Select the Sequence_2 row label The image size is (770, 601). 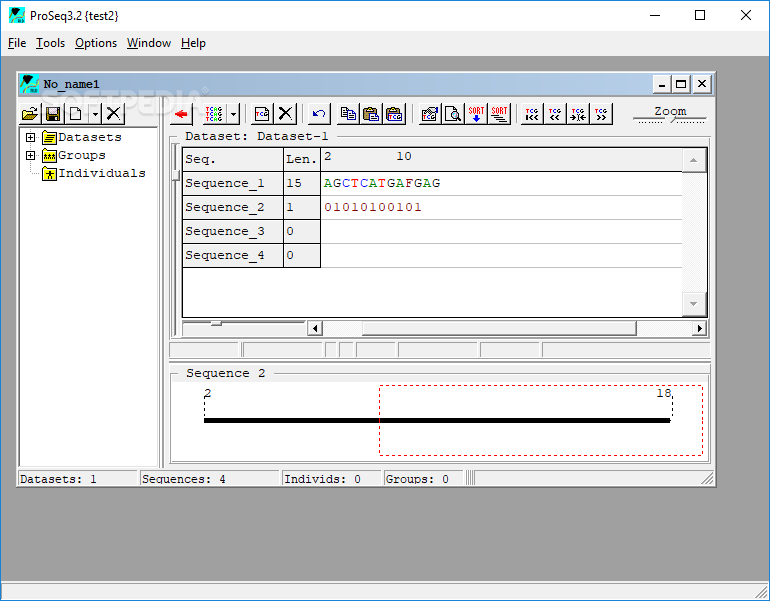233,208
